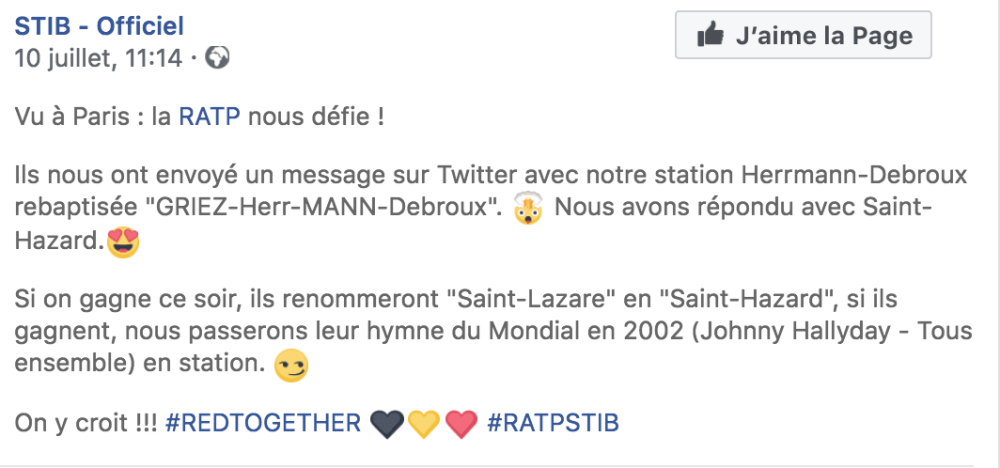Screen dimensions: 1000x468
Task: Click the heart-eyes emoji after Saint-Hazard
Action: point(124,242)
